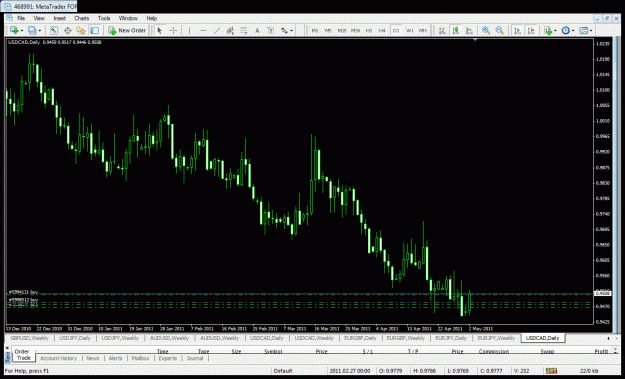
Task: Switch chart to M30 timeframe
Action: click(x=355, y=30)
